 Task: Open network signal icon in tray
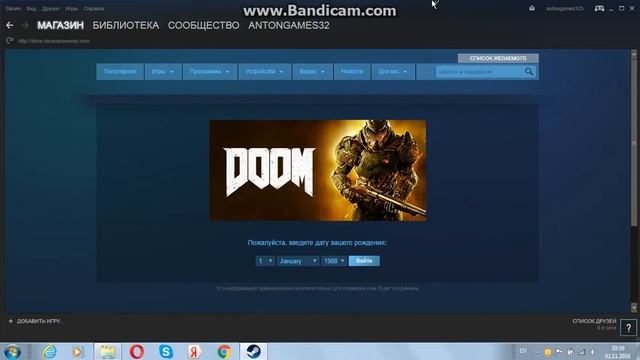pos(582,352)
